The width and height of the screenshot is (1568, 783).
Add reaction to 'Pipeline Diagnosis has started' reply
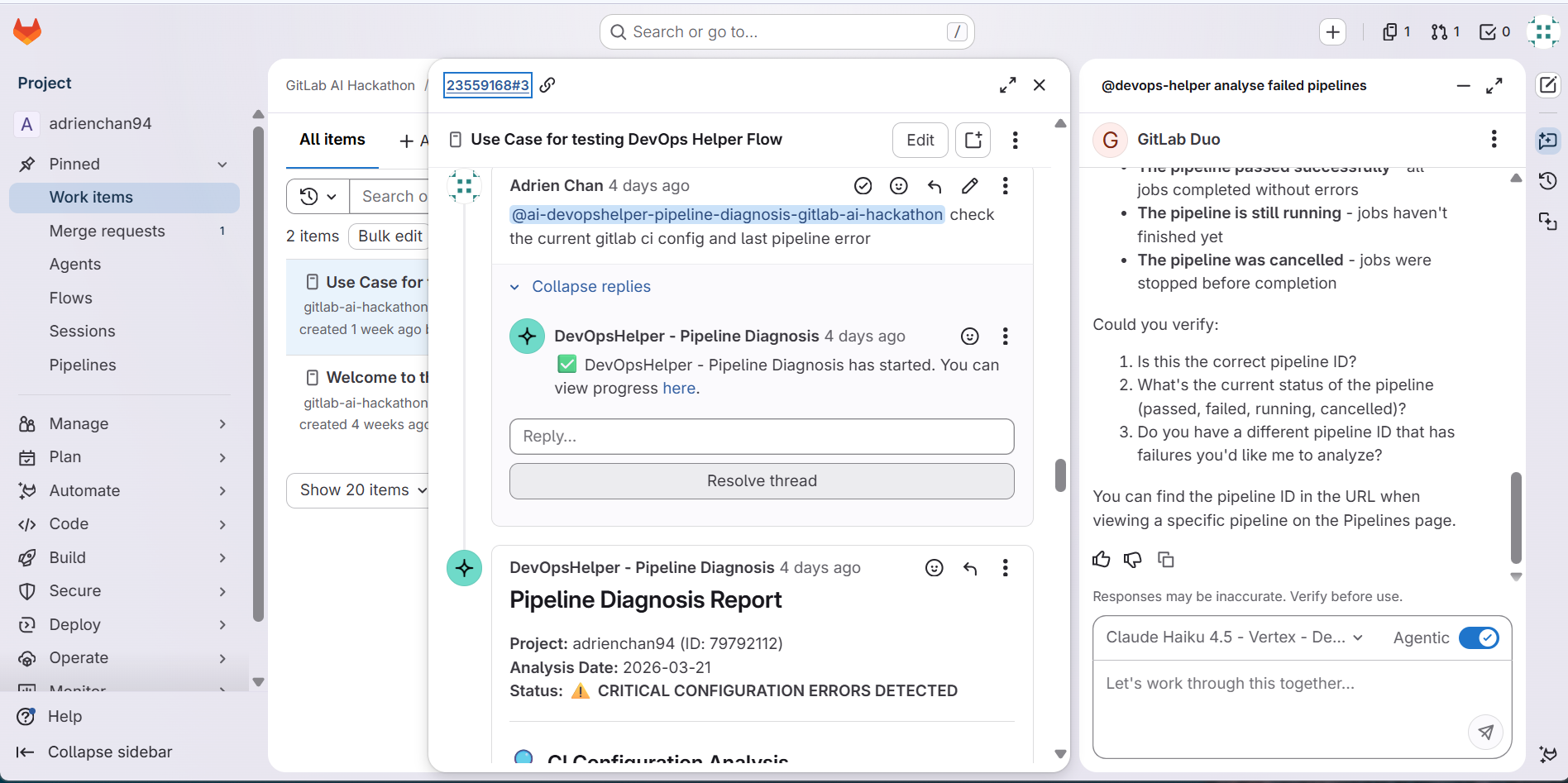click(969, 337)
